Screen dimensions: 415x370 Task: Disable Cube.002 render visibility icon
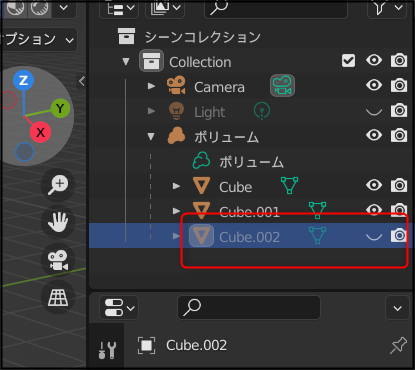click(x=399, y=235)
